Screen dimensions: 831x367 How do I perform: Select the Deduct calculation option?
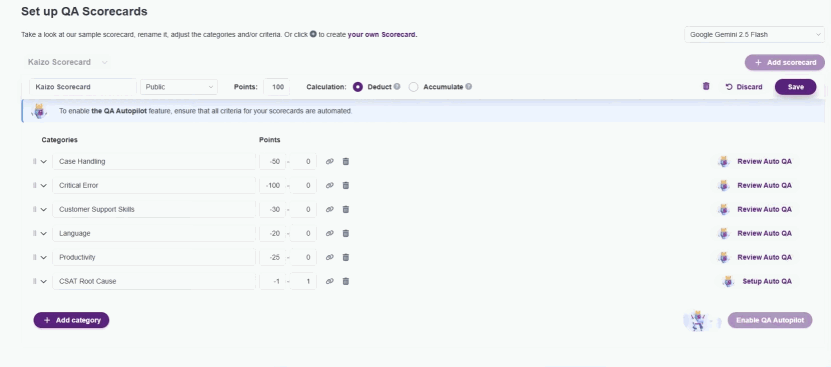[358, 86]
